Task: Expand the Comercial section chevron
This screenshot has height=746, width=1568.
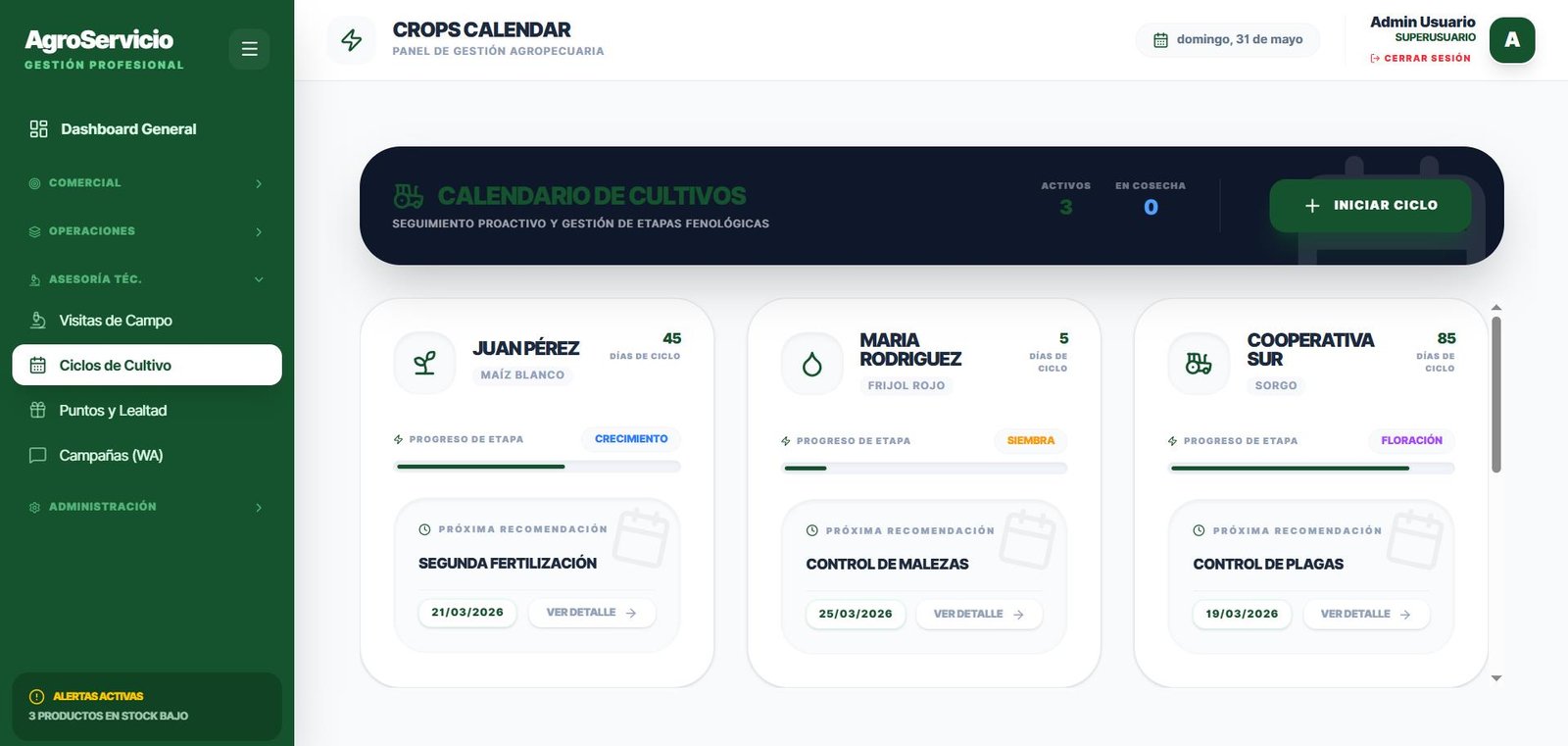Action: coord(259,183)
